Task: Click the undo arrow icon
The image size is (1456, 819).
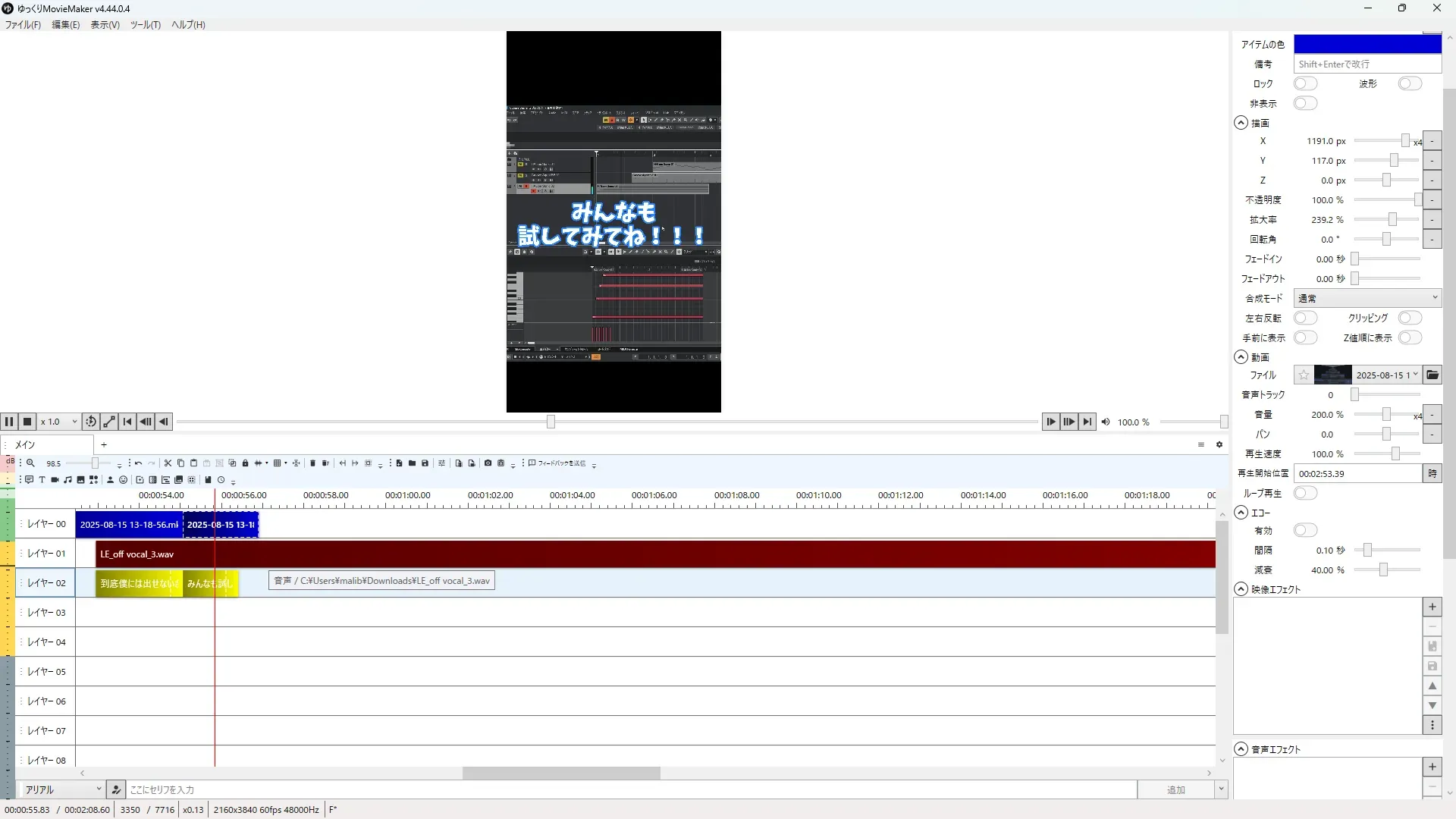Action: (138, 463)
